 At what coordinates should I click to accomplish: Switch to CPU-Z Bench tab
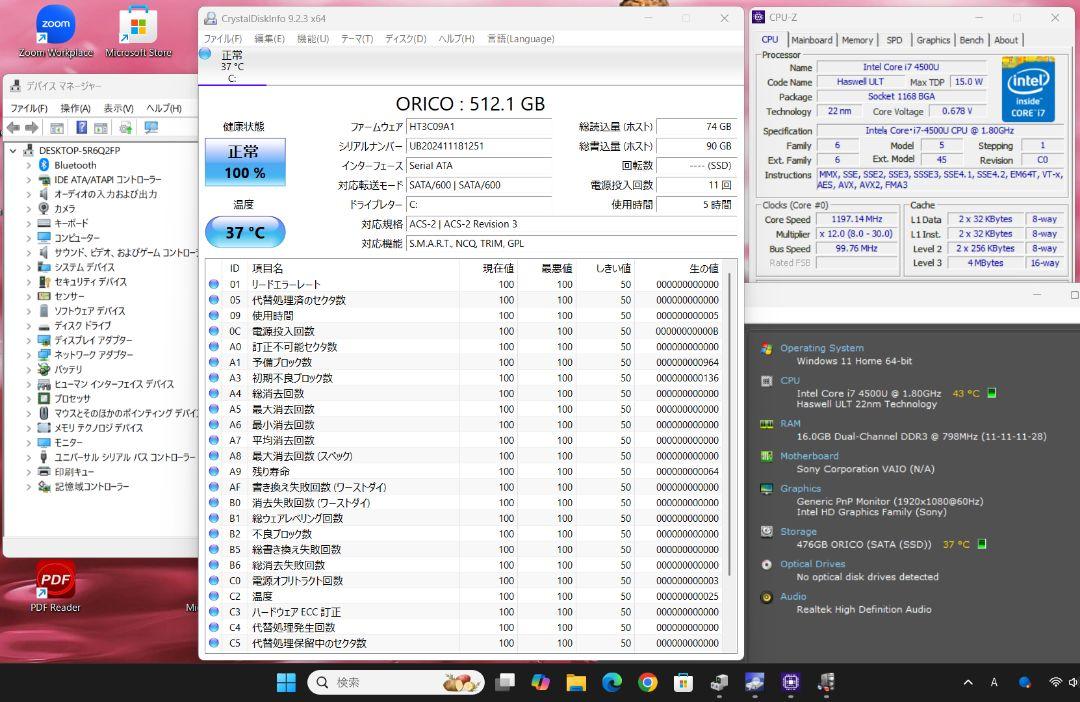[x=971, y=40]
